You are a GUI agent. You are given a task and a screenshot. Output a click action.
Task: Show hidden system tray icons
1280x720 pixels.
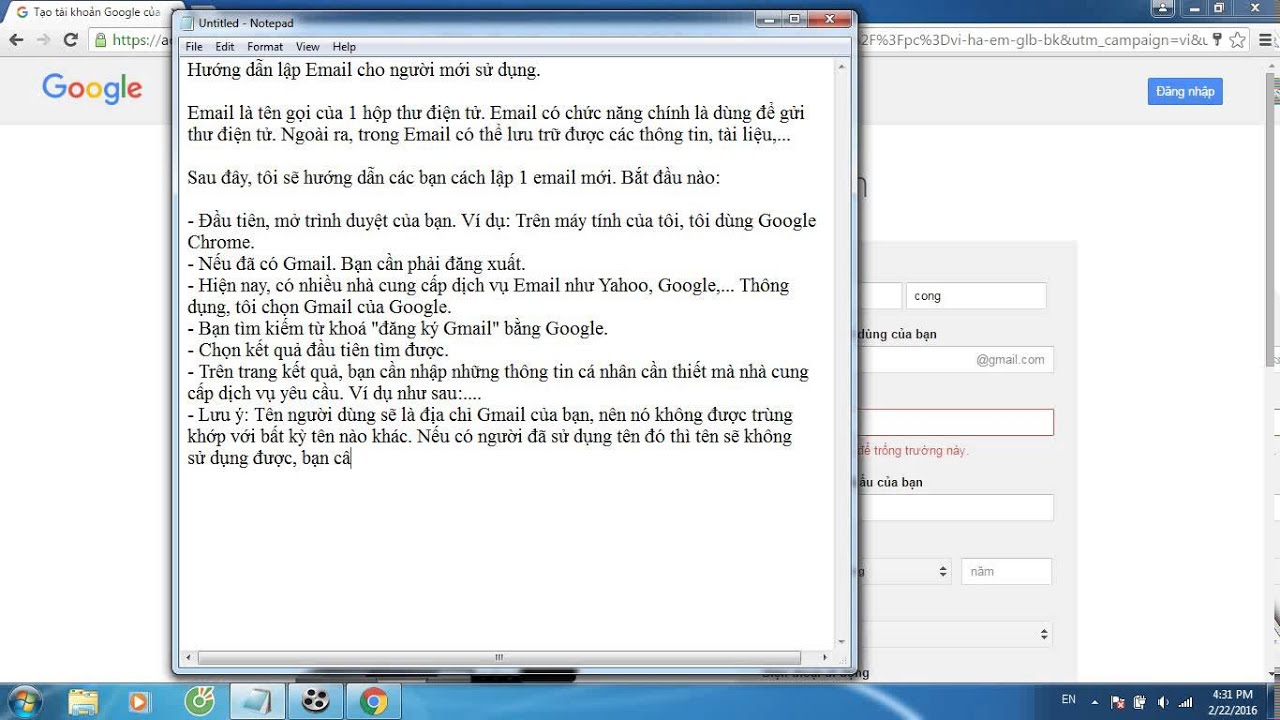click(x=1095, y=702)
